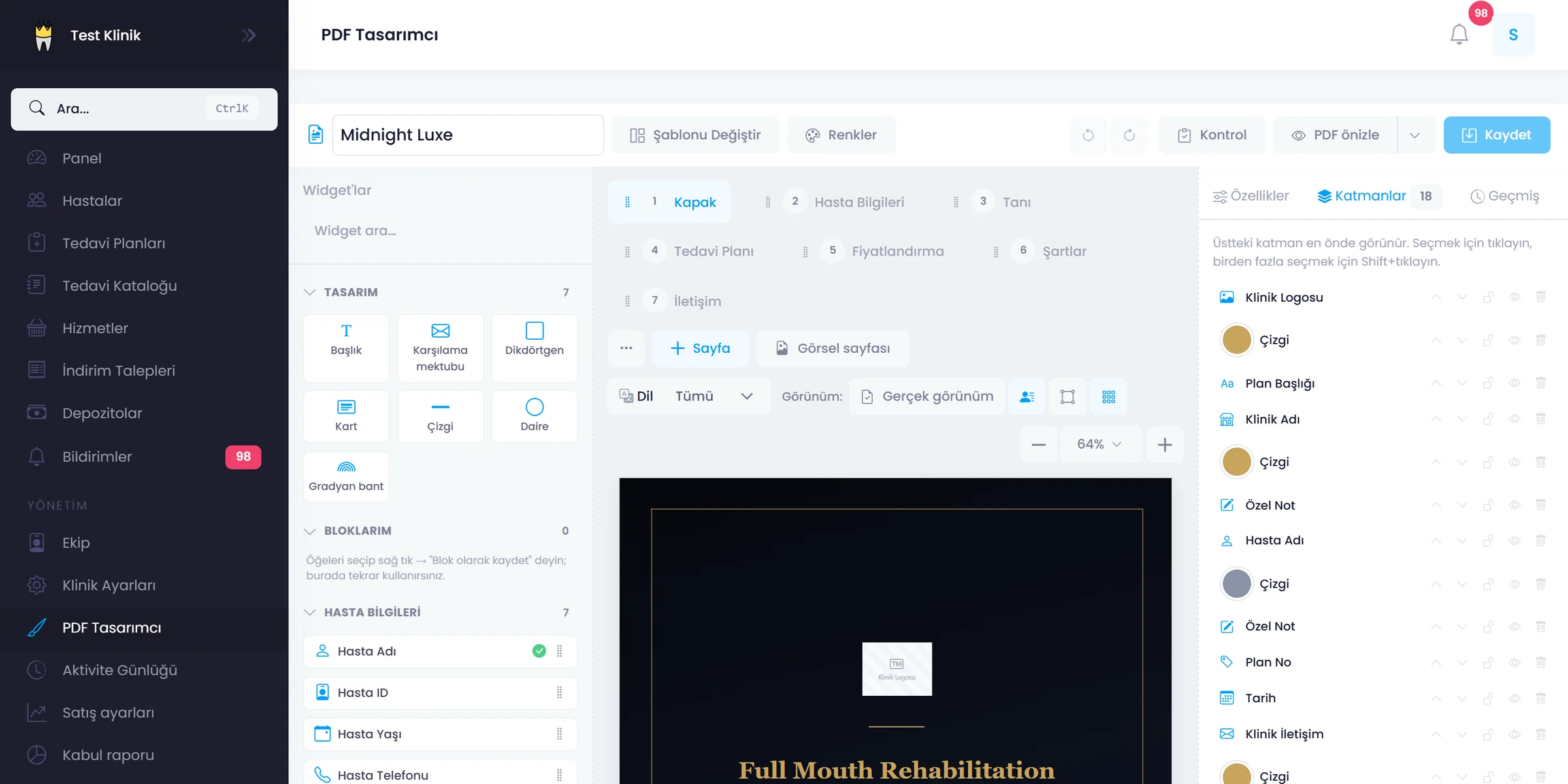Switch to the Geçmiş tab
Screen dimensions: 1568x784
coord(1505,196)
